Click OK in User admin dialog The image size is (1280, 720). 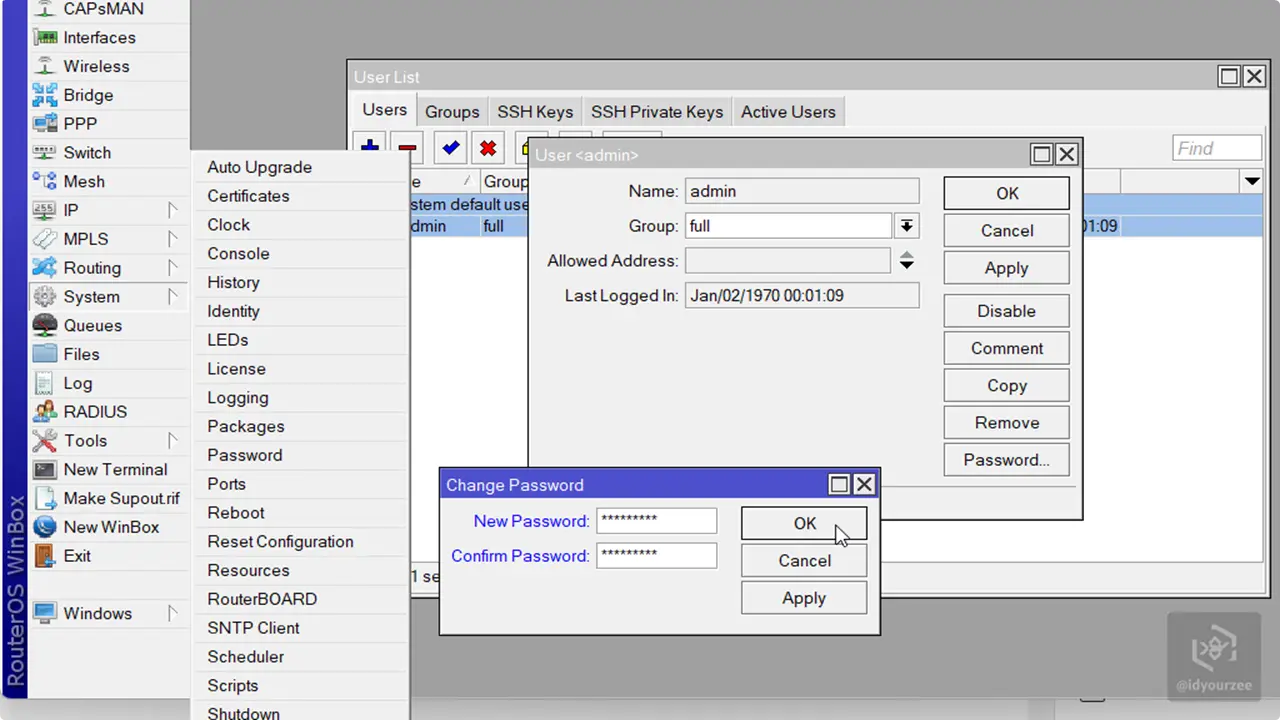click(x=1006, y=193)
